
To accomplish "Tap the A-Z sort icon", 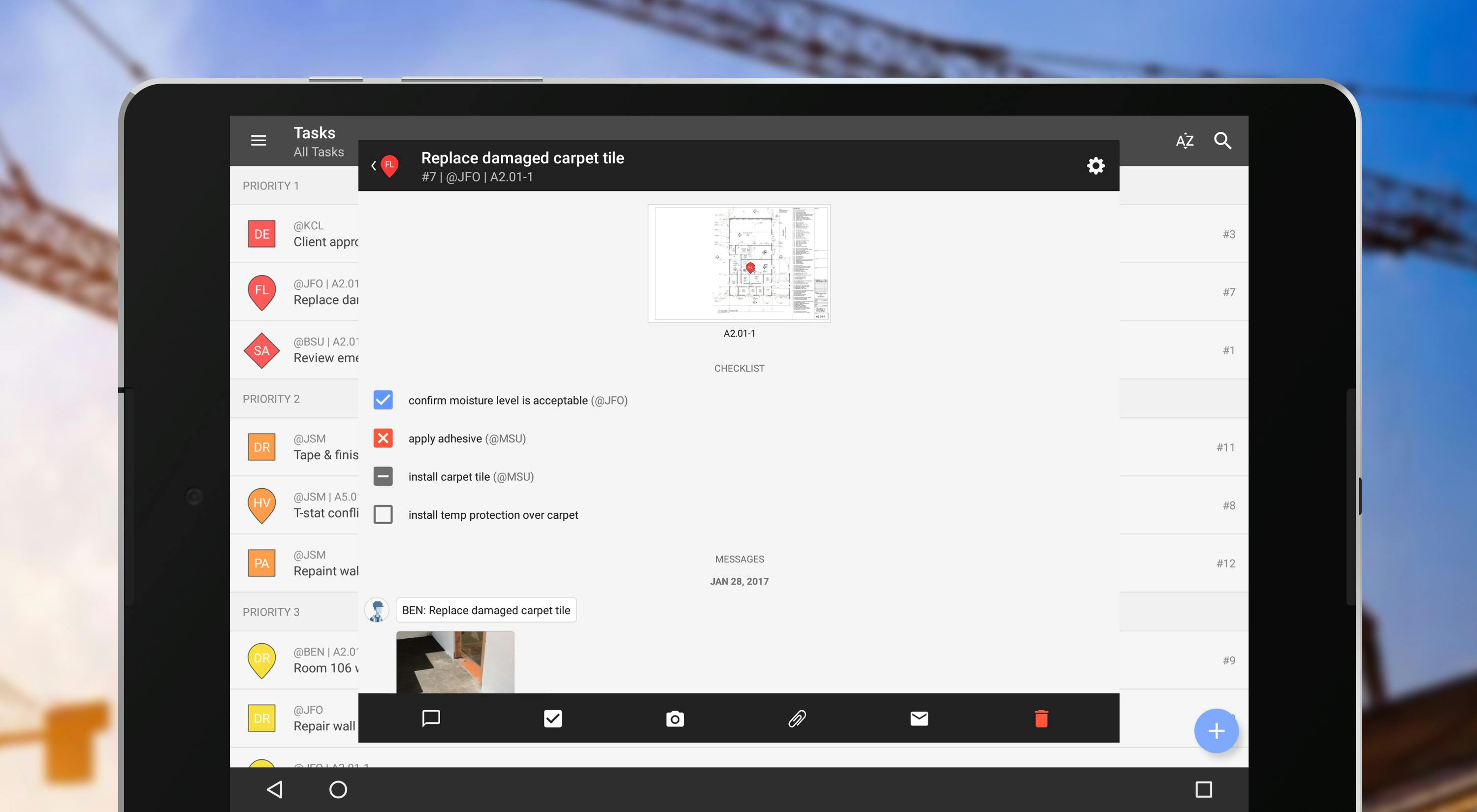I will 1185,140.
